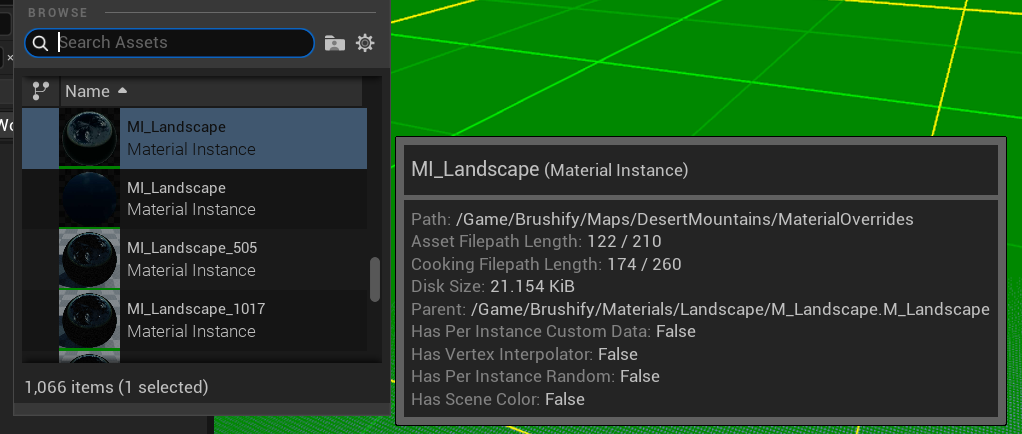The height and width of the screenshot is (434, 1022).
Task: Select highlighted MI_Landscape material instance row
Action: click(194, 138)
